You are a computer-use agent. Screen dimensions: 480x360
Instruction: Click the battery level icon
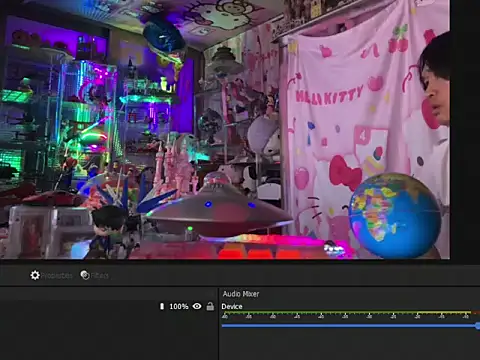(162, 306)
